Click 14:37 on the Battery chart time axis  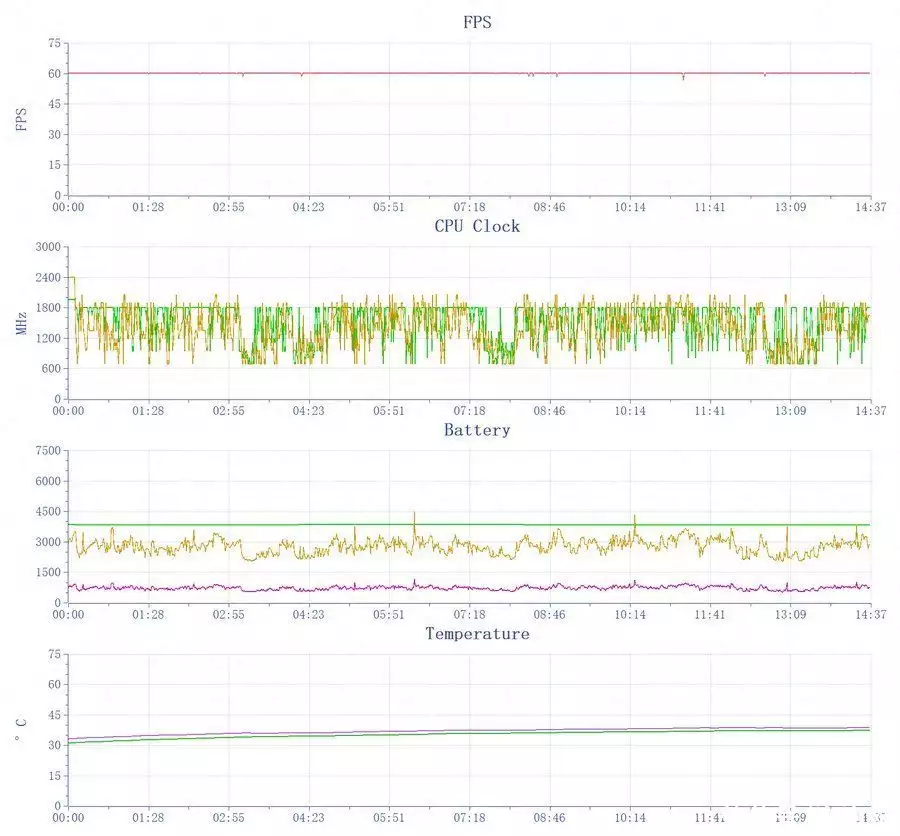(x=871, y=615)
